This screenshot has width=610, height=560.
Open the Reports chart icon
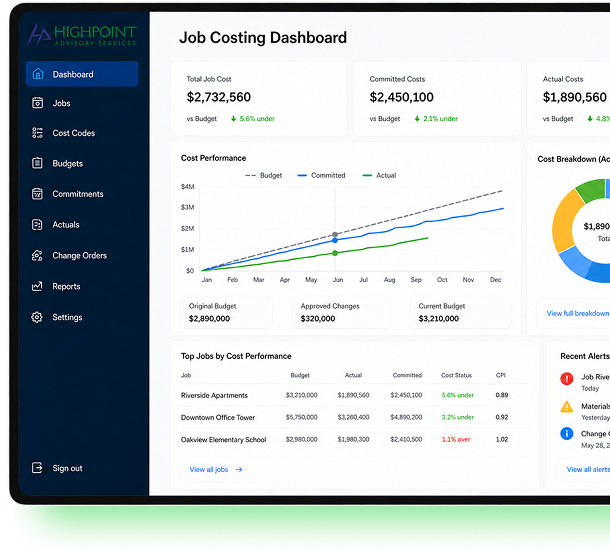point(37,286)
